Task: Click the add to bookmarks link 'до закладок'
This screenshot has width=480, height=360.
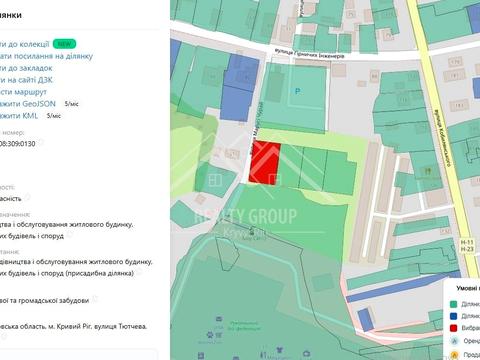Action: (26, 68)
